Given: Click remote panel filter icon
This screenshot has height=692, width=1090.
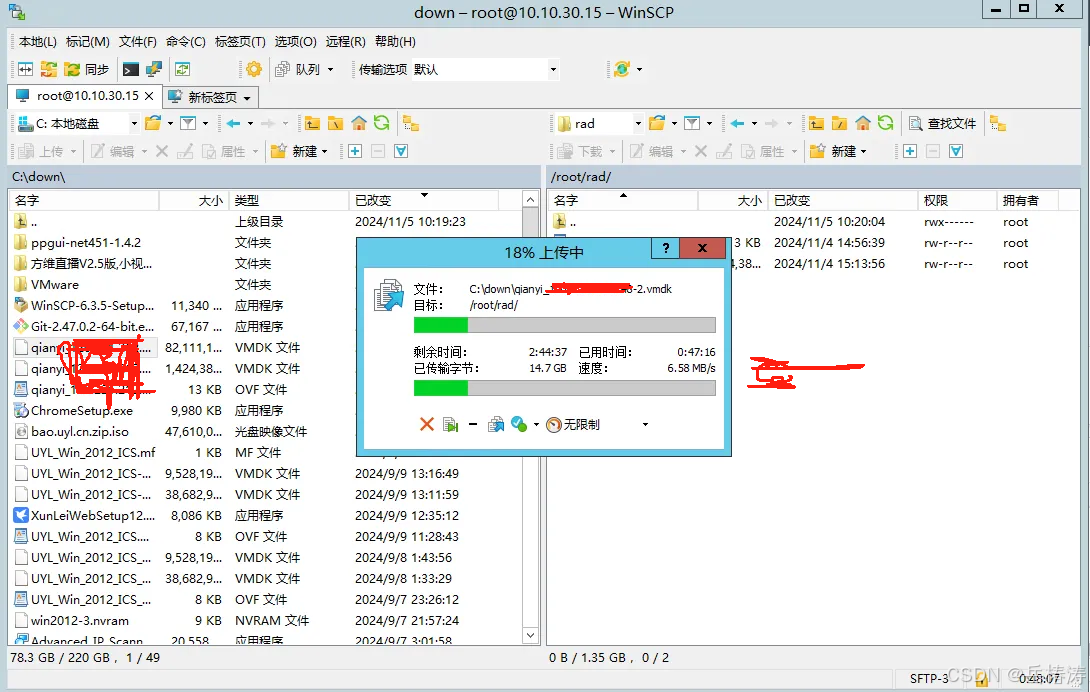Looking at the screenshot, I should [x=692, y=124].
